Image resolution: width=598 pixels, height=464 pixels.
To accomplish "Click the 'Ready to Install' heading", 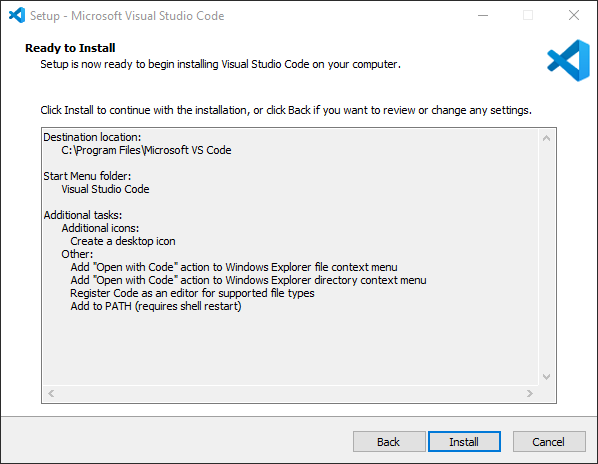I will (70, 48).
